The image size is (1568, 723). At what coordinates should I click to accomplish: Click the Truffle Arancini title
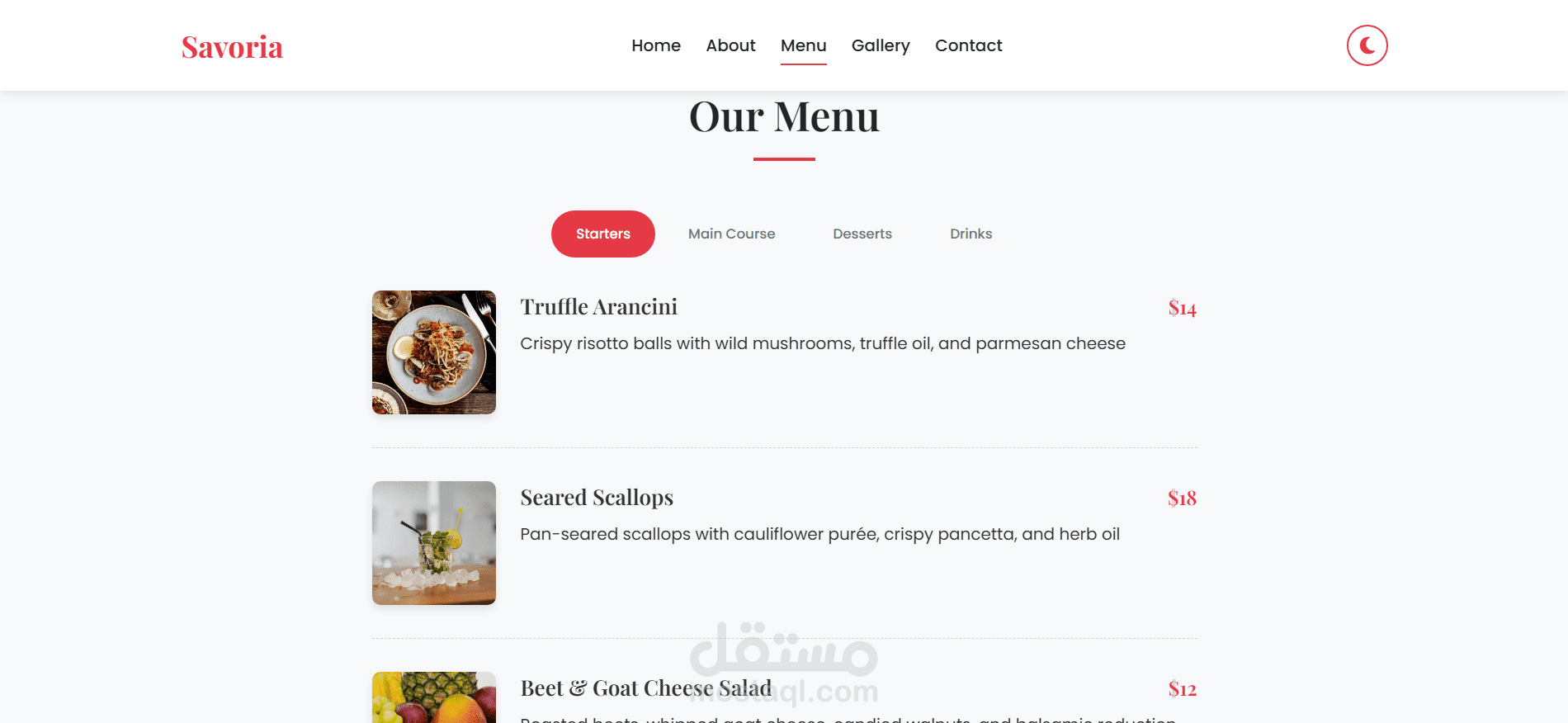coord(599,307)
